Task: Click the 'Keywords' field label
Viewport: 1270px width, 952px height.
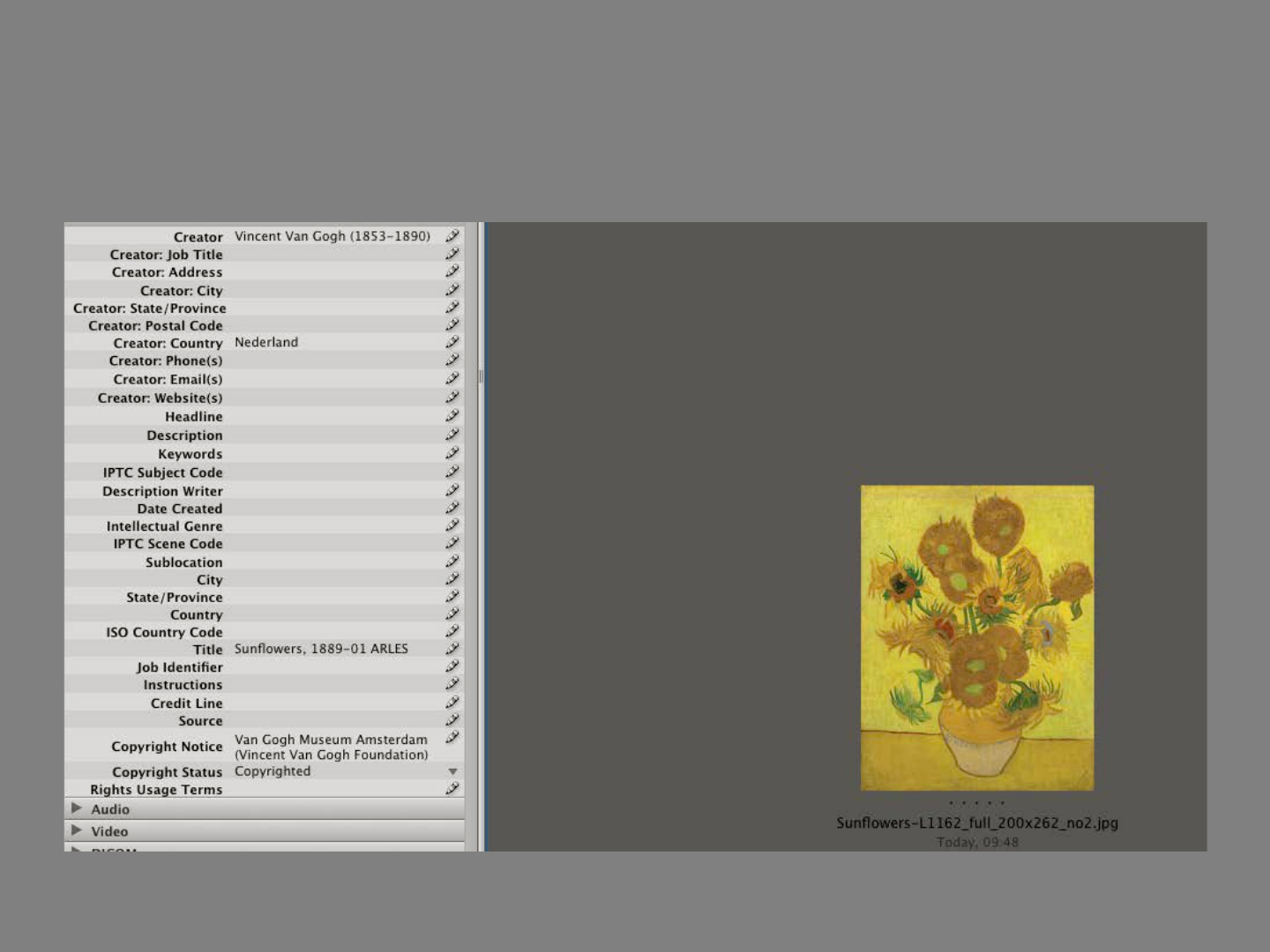Action: tap(190, 454)
